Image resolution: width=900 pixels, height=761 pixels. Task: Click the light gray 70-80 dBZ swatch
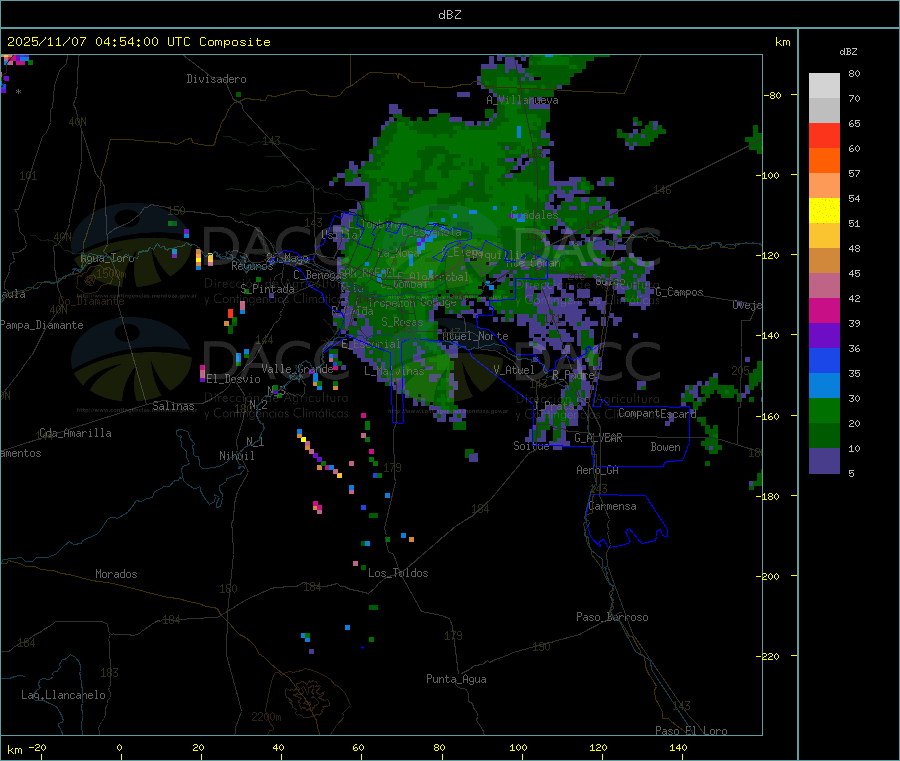click(x=824, y=86)
